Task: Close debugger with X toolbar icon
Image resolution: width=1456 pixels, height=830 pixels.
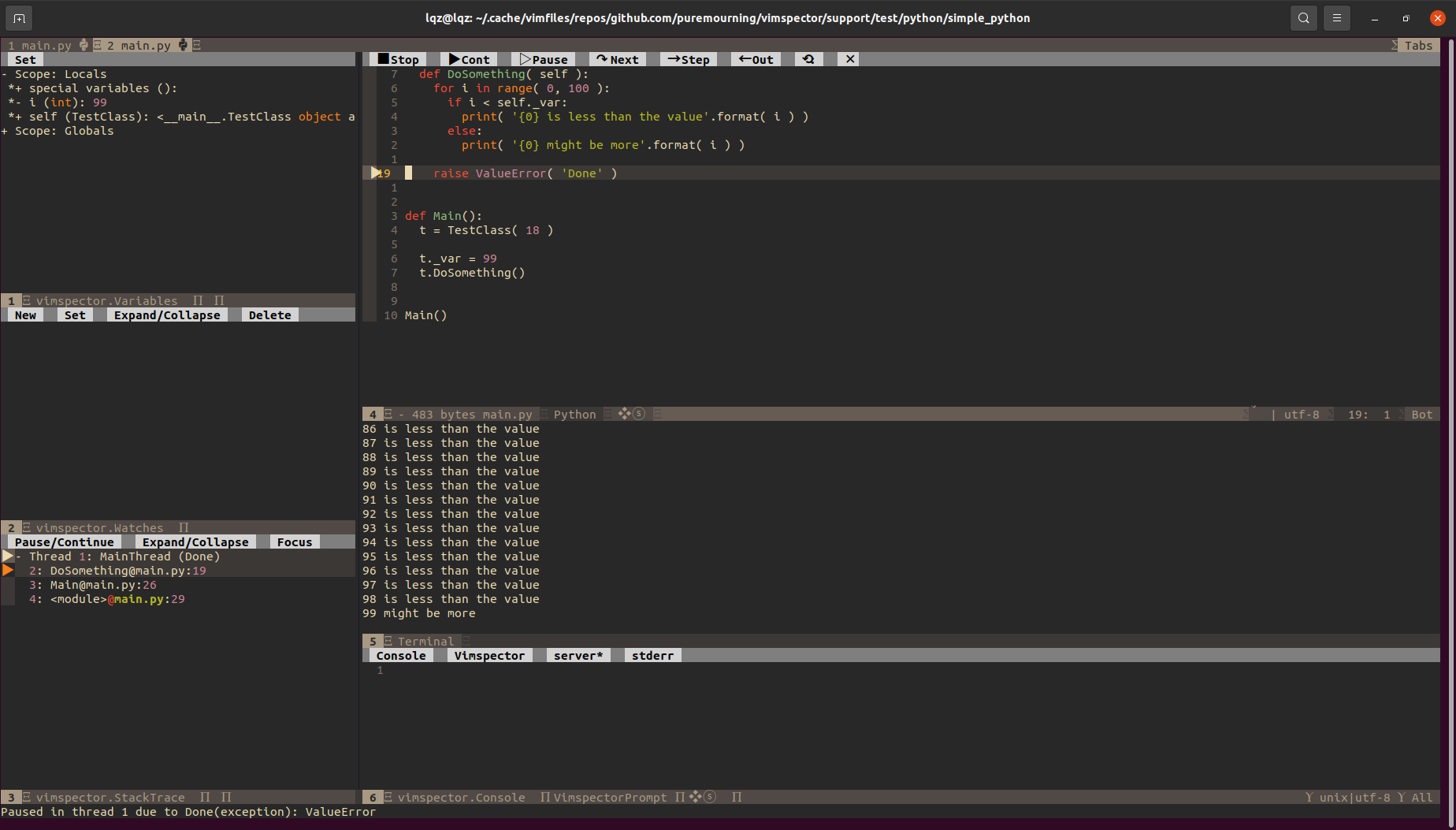Action: pos(849,59)
